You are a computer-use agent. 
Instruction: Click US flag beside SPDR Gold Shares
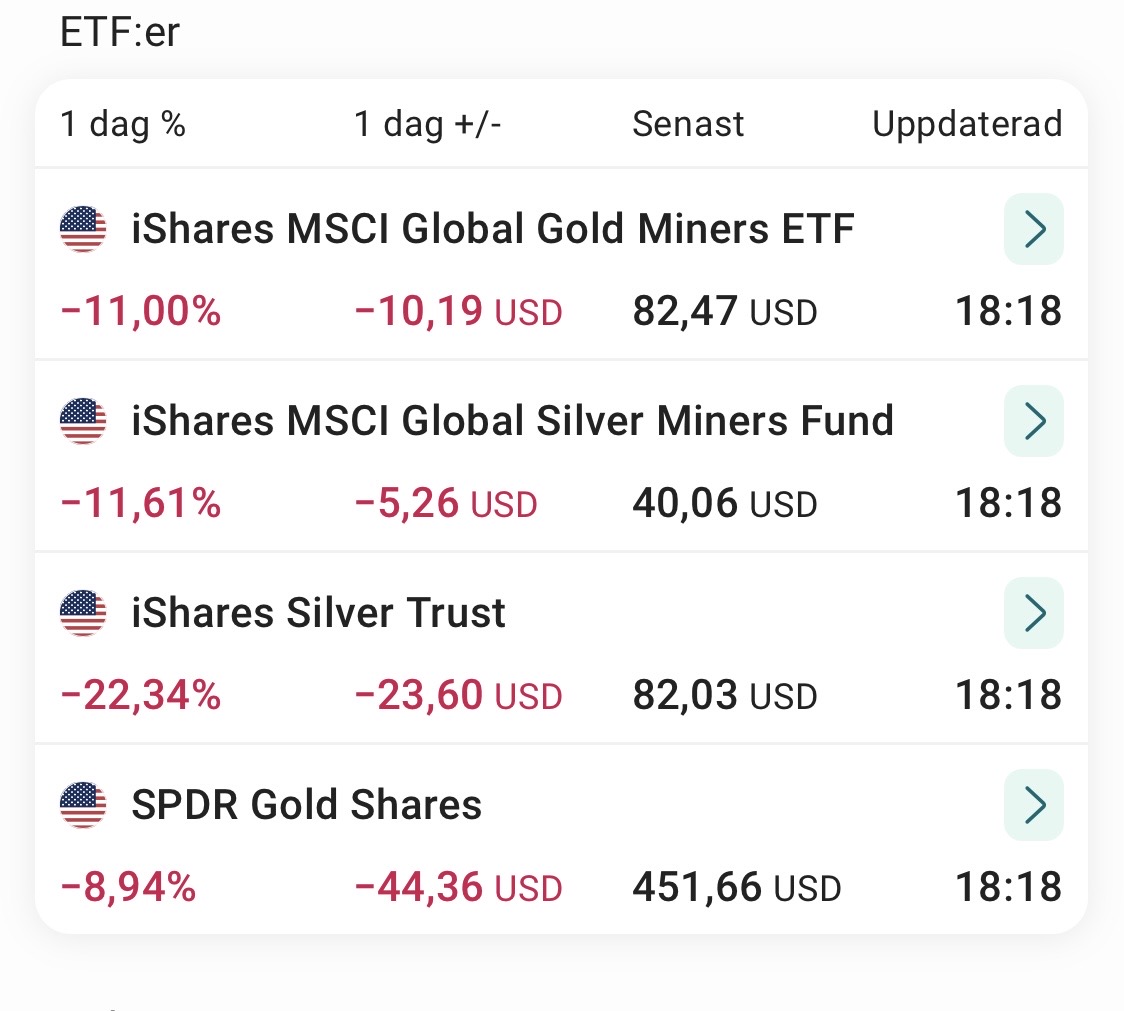83,805
